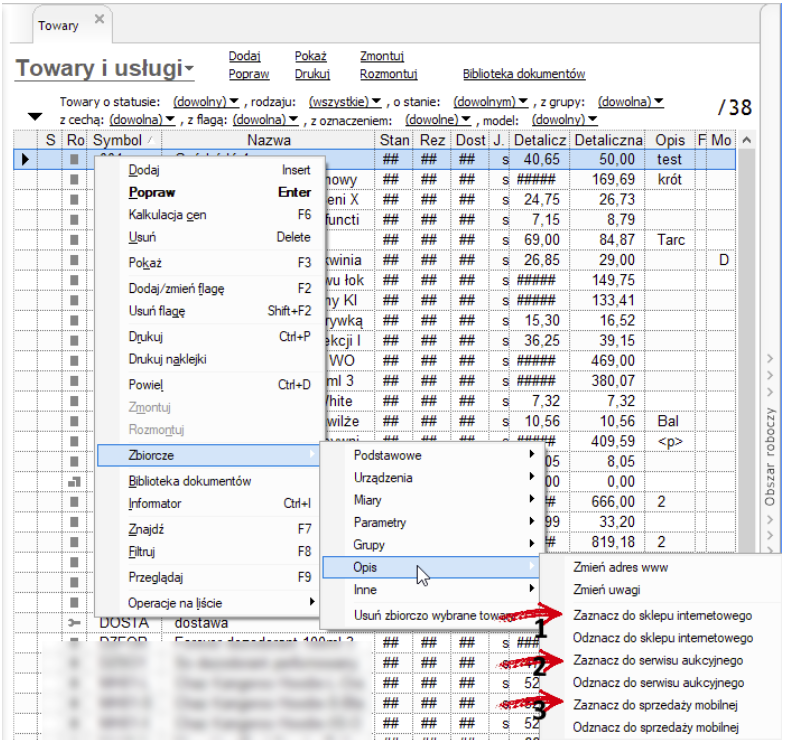Open the o stanie (dowolnym) dropdown
The width and height of the screenshot is (789, 746).
[490, 102]
